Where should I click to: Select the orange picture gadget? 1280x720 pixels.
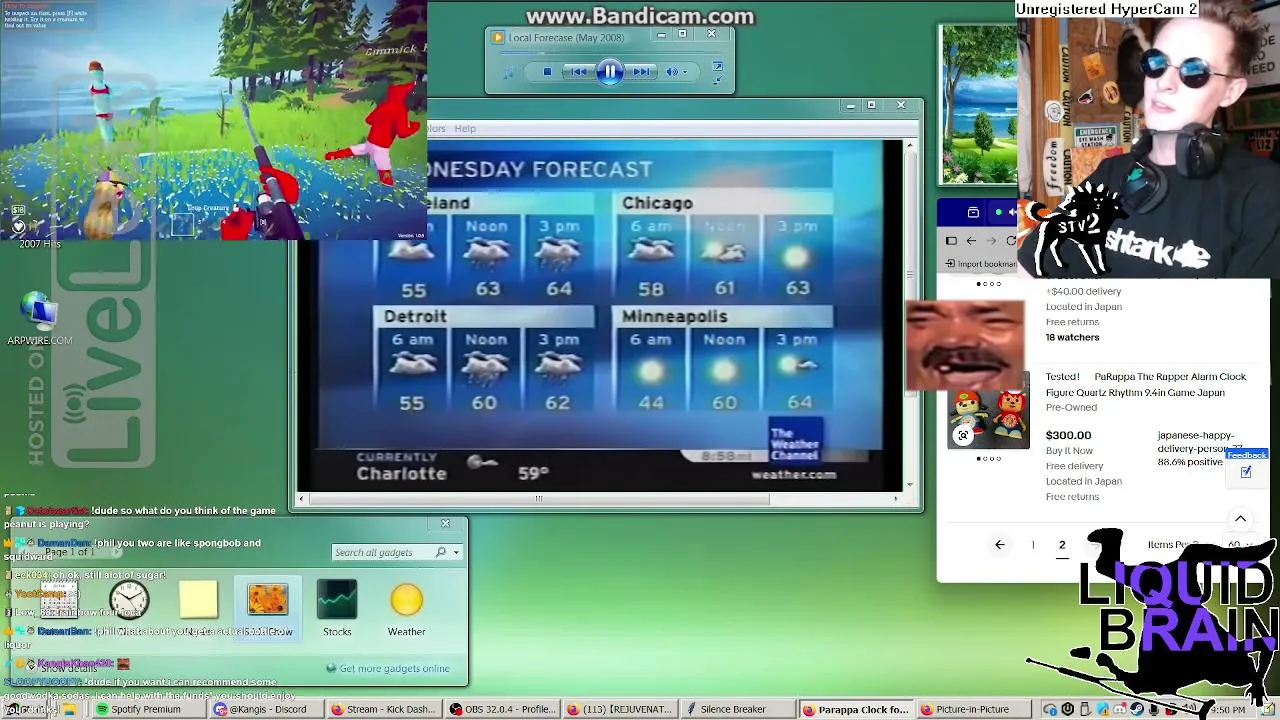point(267,607)
